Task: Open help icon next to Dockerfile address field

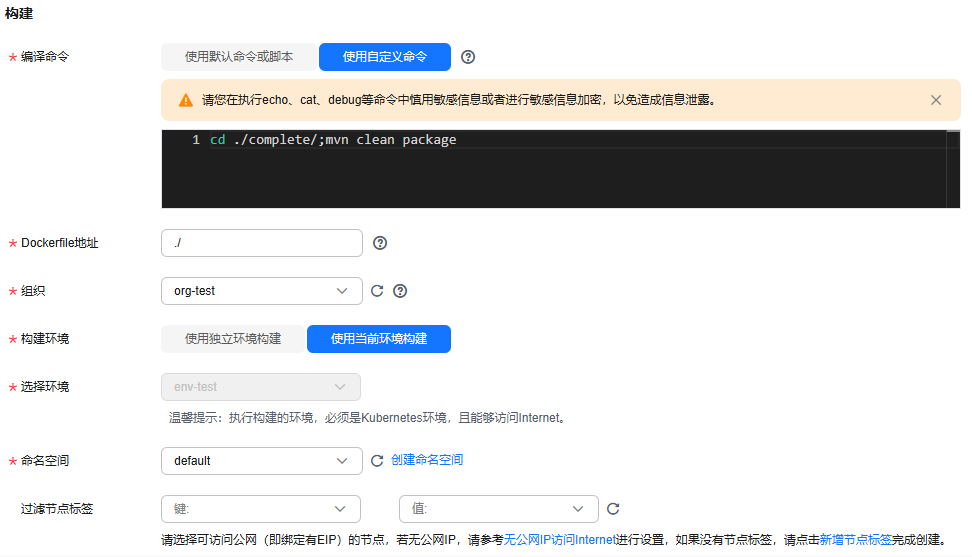Action: (380, 243)
